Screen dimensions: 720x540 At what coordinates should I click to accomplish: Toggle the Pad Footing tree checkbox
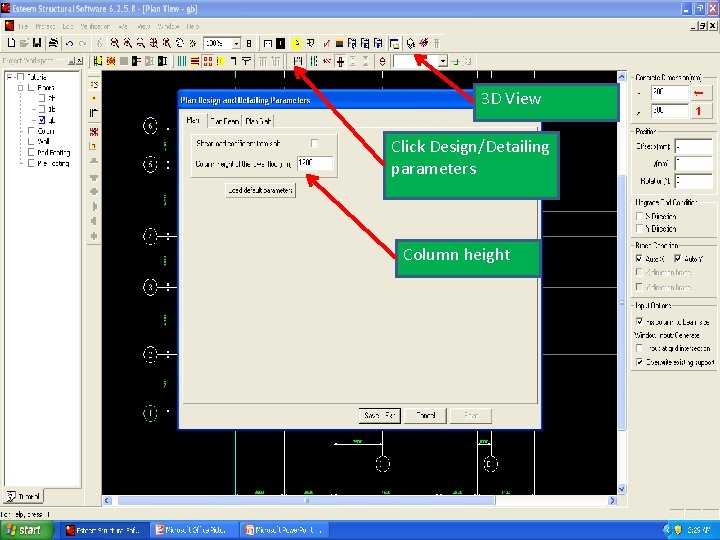31,152
